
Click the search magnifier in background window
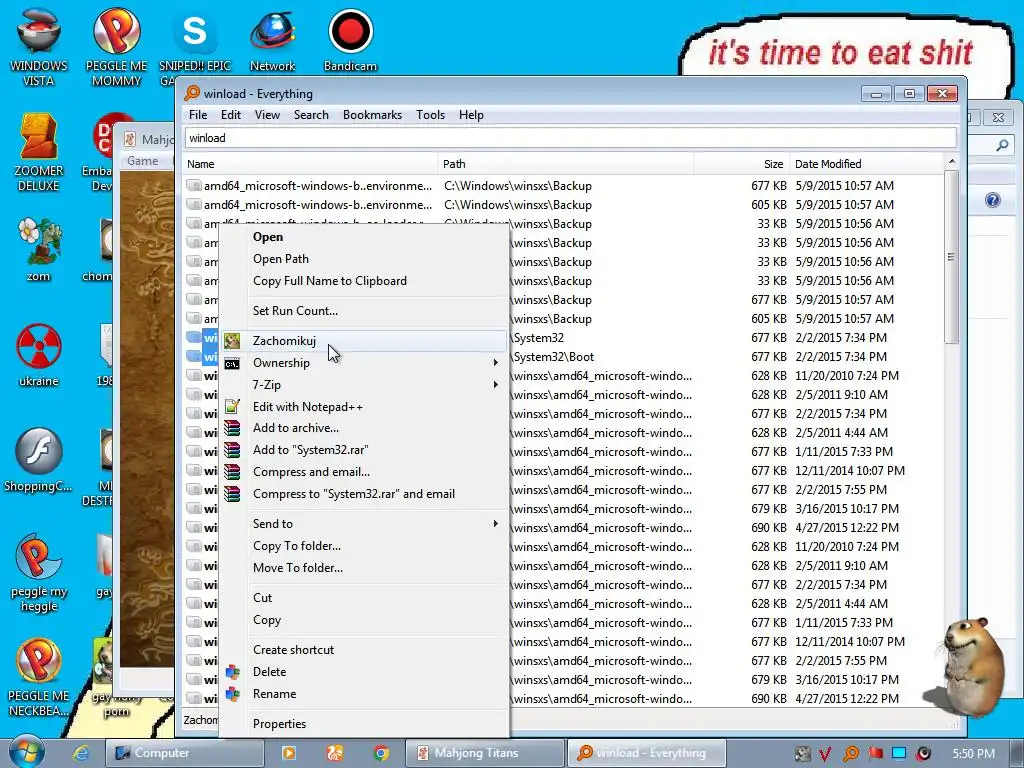(x=1002, y=145)
